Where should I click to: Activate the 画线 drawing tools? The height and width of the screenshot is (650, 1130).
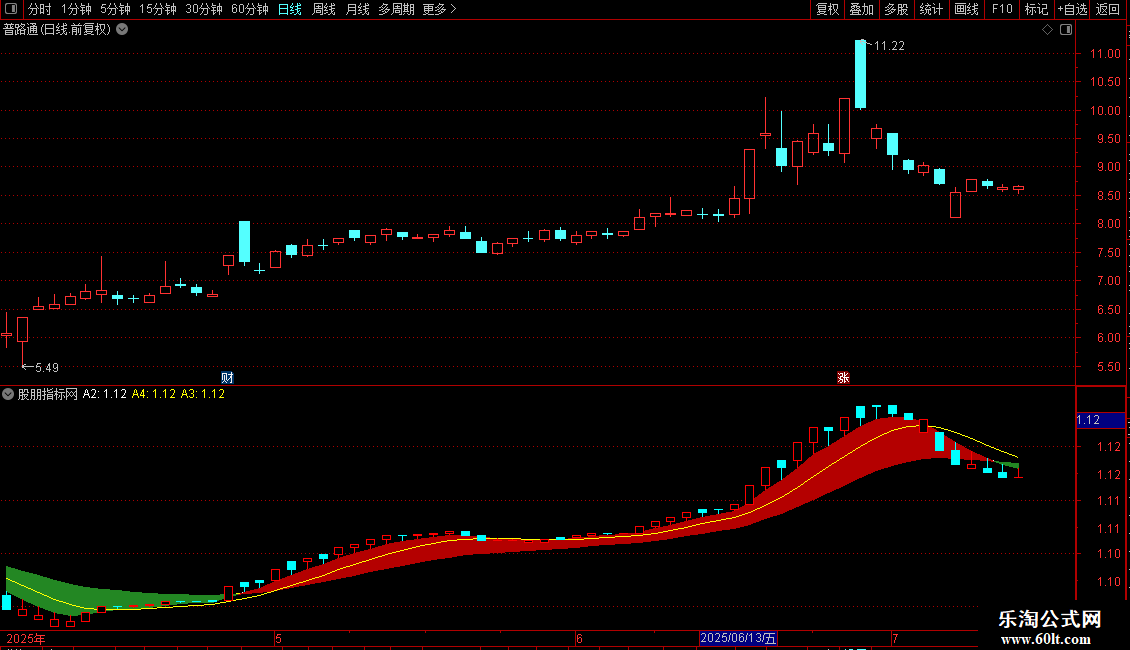coord(966,9)
